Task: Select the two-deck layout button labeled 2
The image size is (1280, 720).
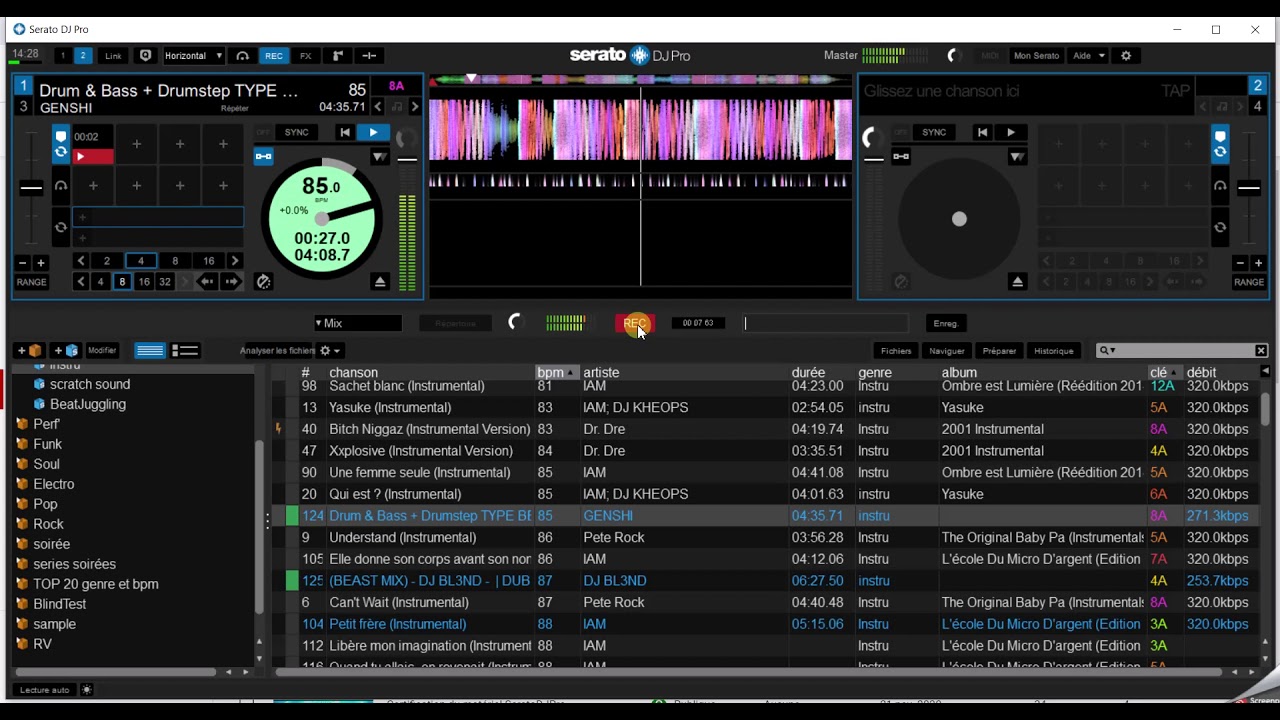Action: click(x=83, y=56)
